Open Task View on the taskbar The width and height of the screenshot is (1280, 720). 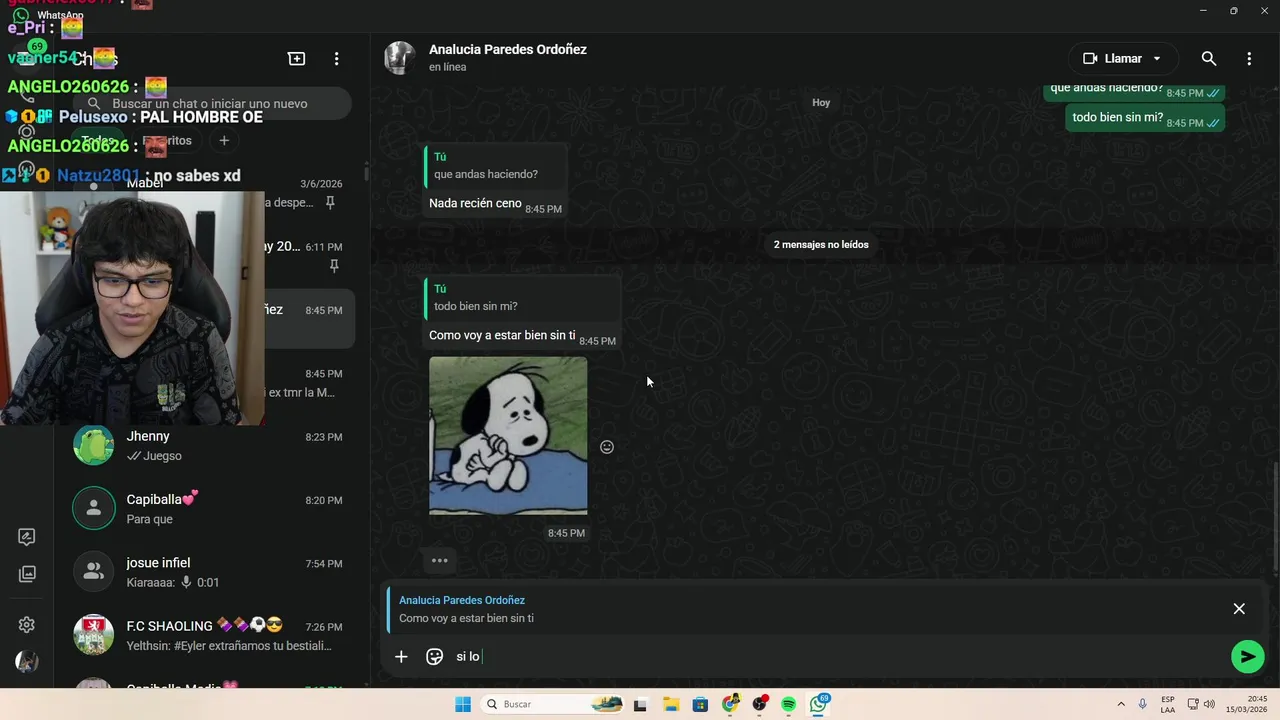click(640, 705)
